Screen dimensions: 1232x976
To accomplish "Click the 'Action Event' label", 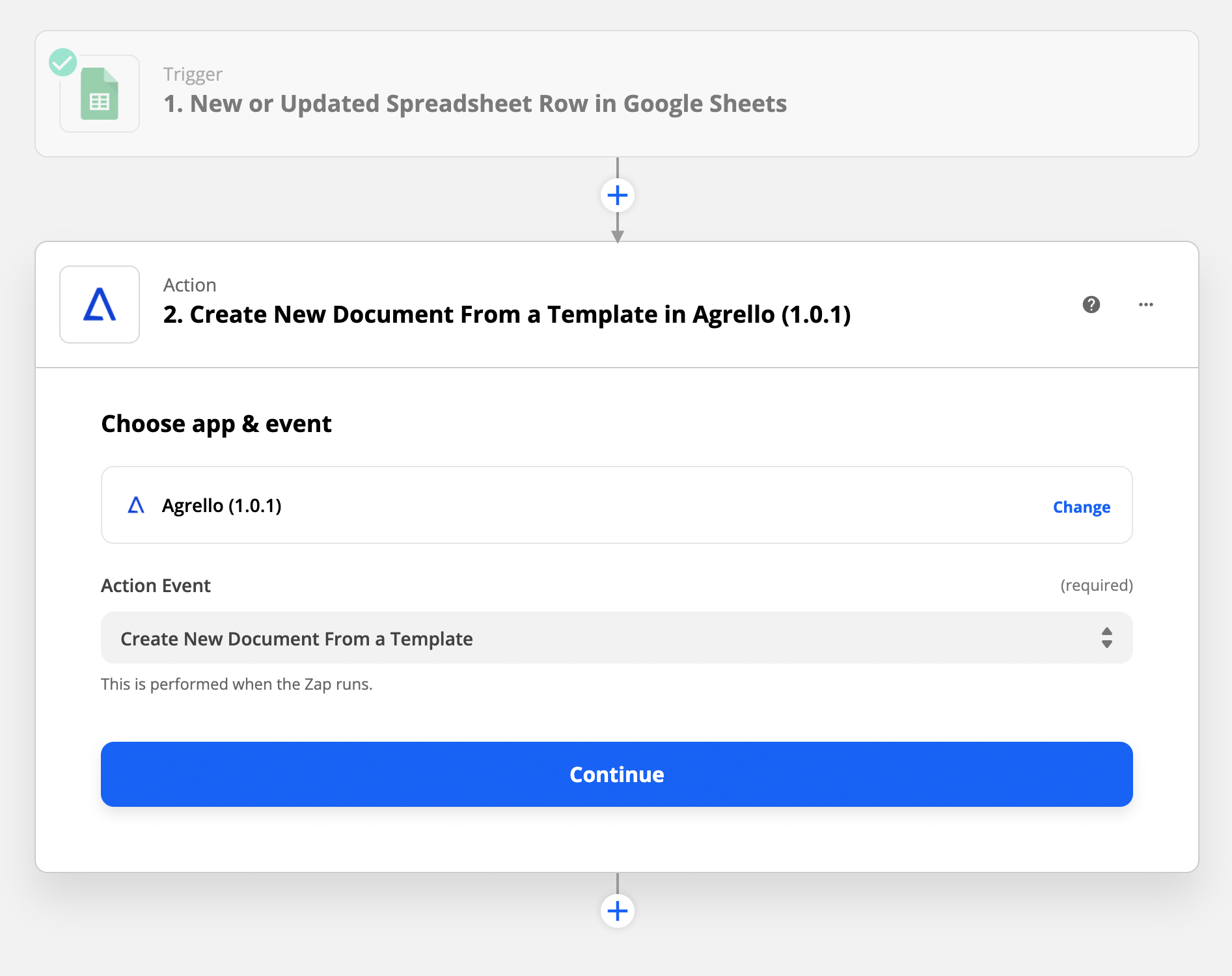I will pyautogui.click(x=156, y=586).
